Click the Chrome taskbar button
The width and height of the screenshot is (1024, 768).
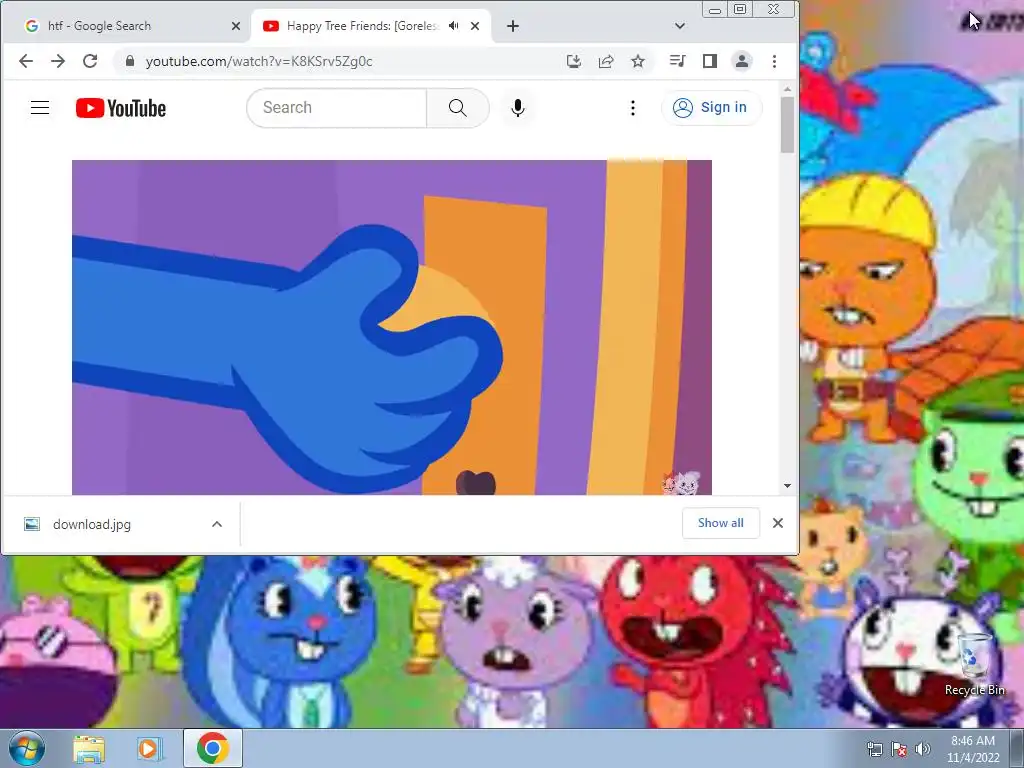[x=213, y=748]
